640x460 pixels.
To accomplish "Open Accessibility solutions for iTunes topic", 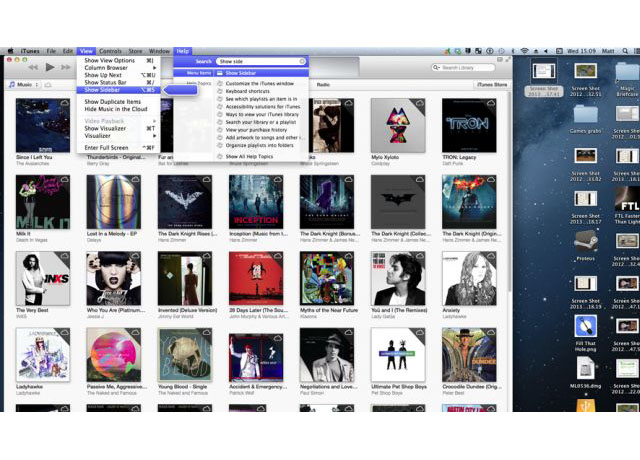I will tap(263, 107).
